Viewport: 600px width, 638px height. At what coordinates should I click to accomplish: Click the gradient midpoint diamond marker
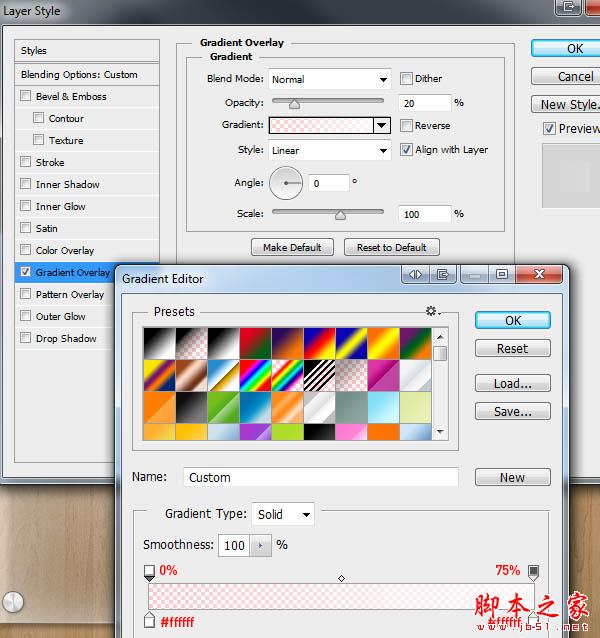pos(341,578)
